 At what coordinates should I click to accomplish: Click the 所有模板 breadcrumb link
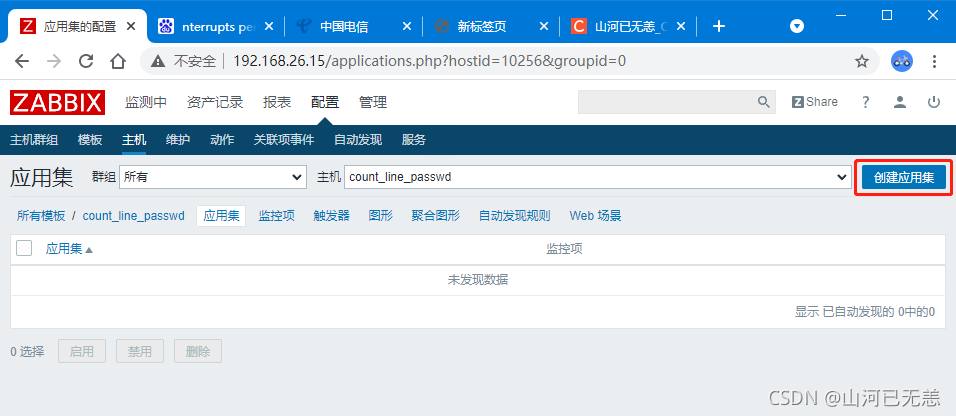41,216
